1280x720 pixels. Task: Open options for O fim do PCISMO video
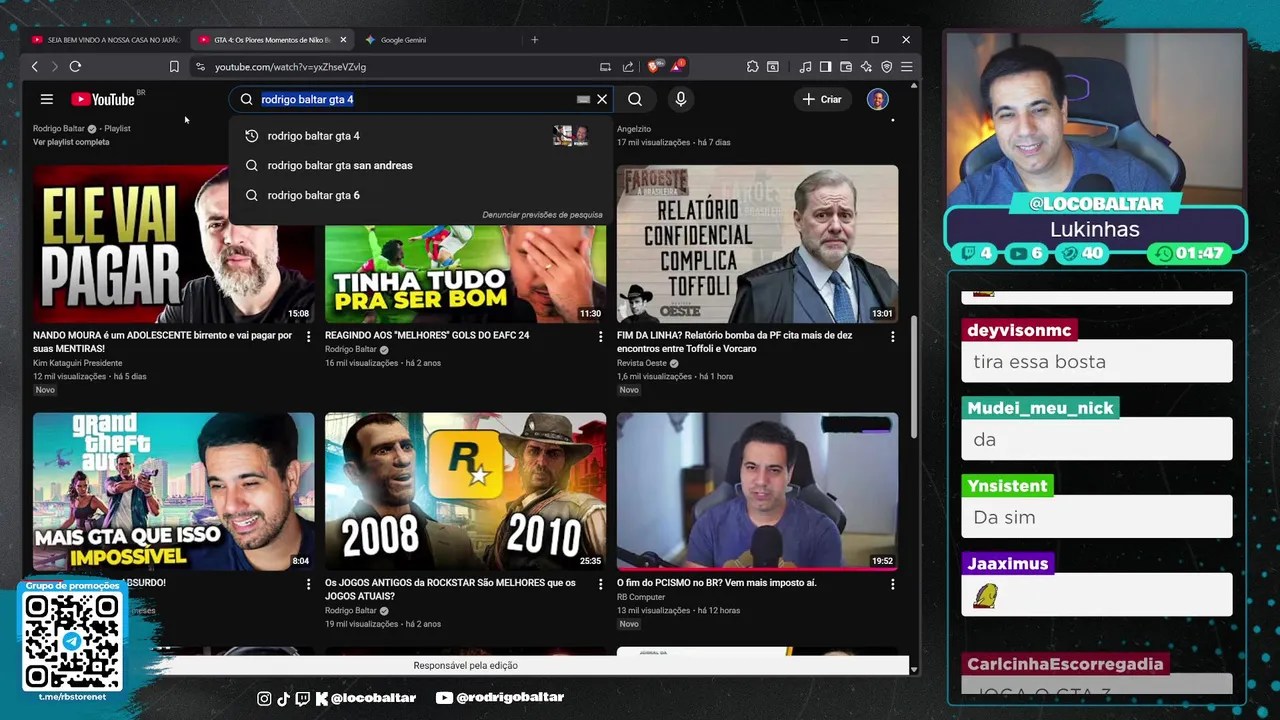892,584
